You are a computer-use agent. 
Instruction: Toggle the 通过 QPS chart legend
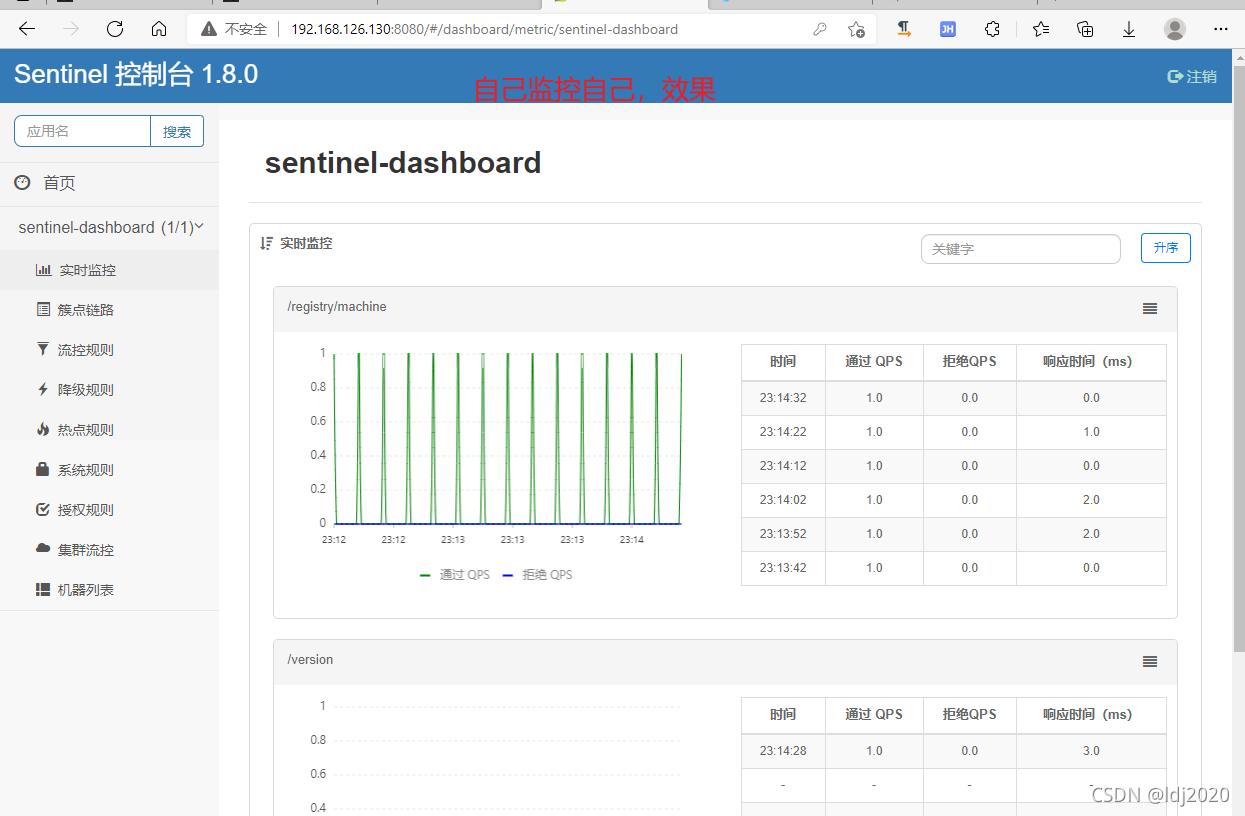click(454, 575)
